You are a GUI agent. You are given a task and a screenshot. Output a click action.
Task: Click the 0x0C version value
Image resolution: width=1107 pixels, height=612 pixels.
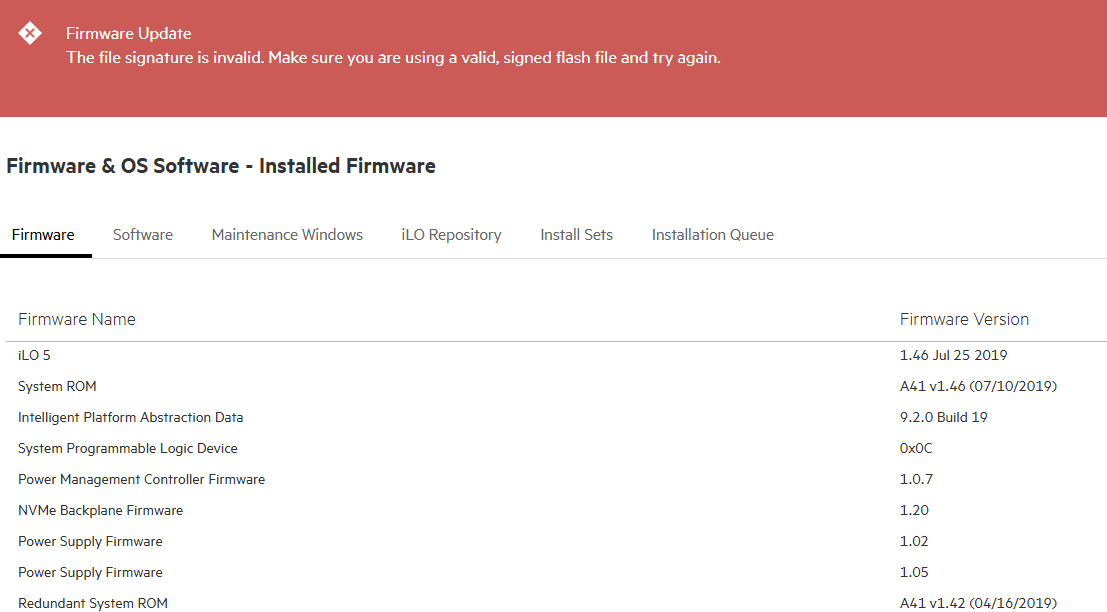point(916,448)
